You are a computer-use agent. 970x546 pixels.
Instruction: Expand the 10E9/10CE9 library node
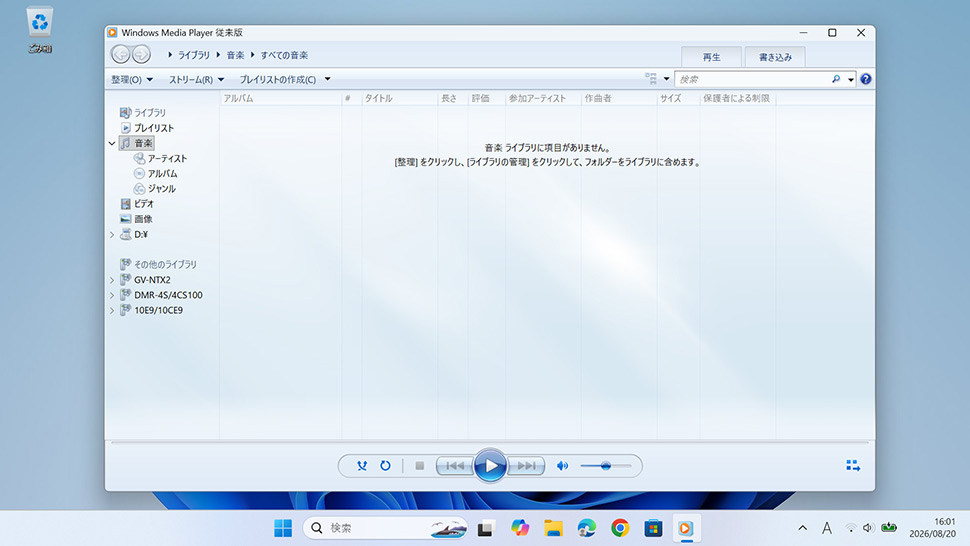pos(112,310)
